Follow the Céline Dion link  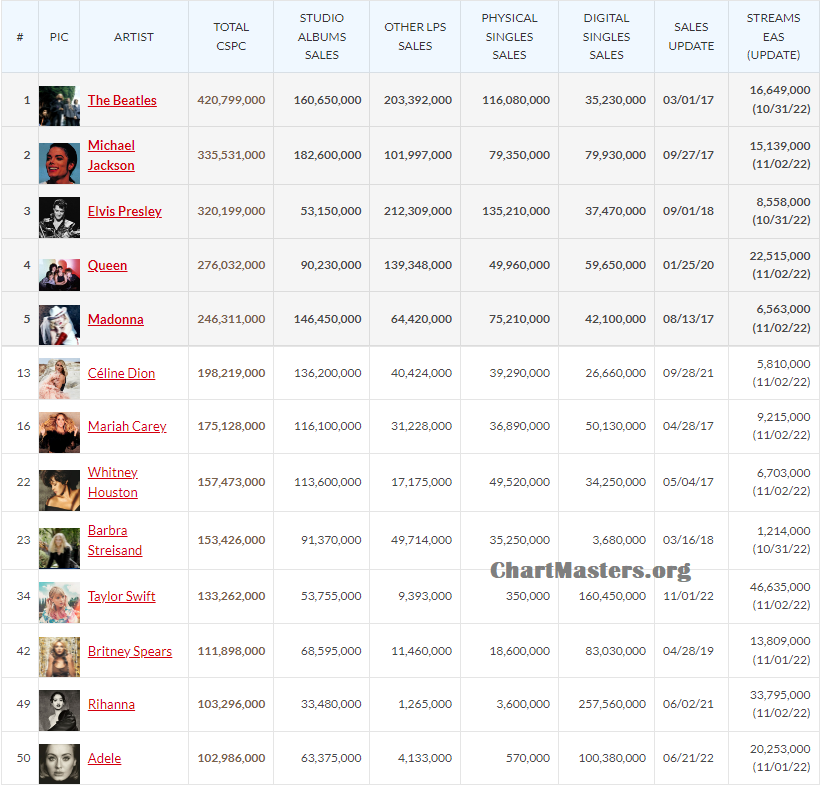[x=121, y=373]
